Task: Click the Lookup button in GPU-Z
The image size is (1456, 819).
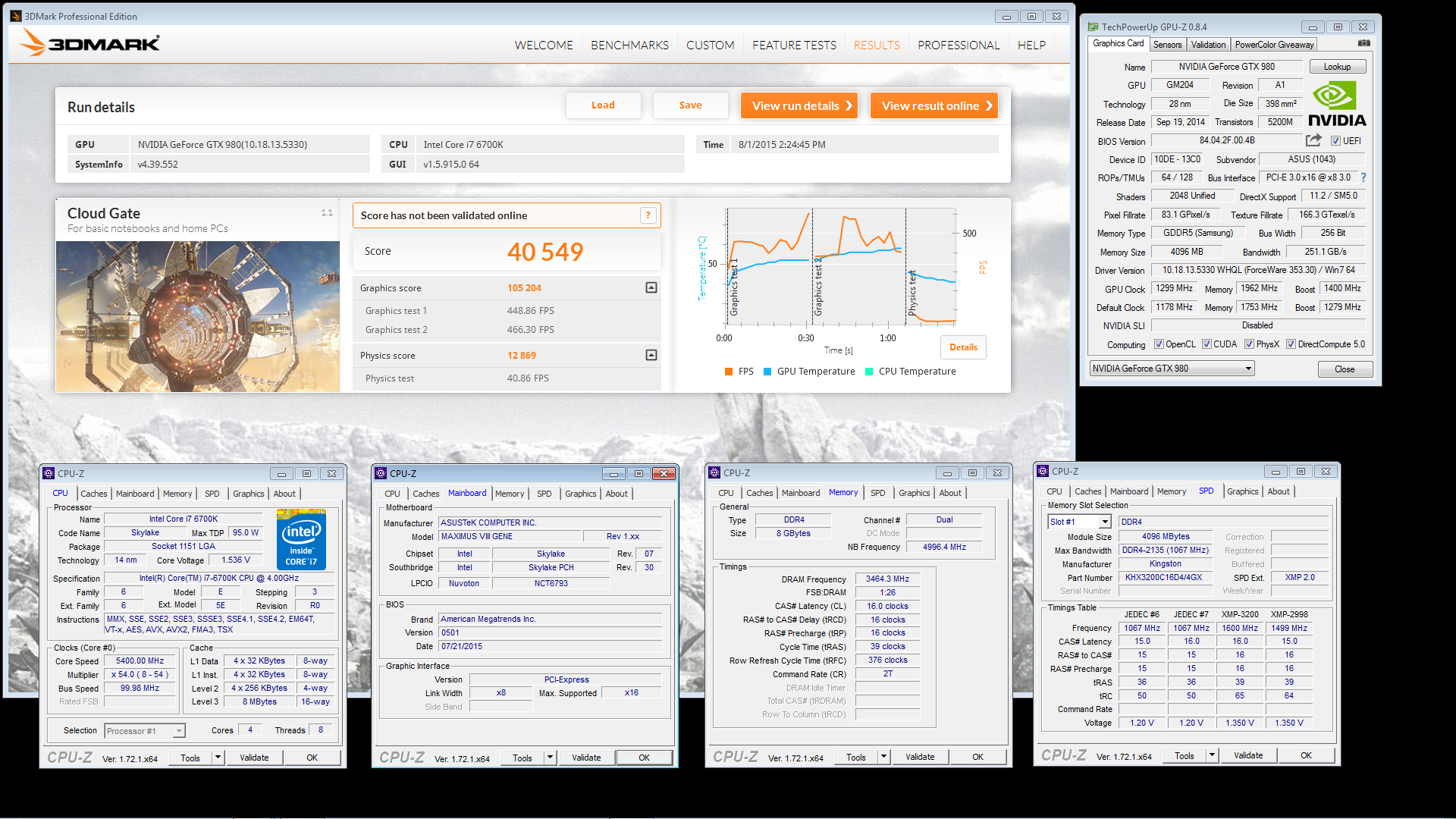Action: [x=1337, y=67]
